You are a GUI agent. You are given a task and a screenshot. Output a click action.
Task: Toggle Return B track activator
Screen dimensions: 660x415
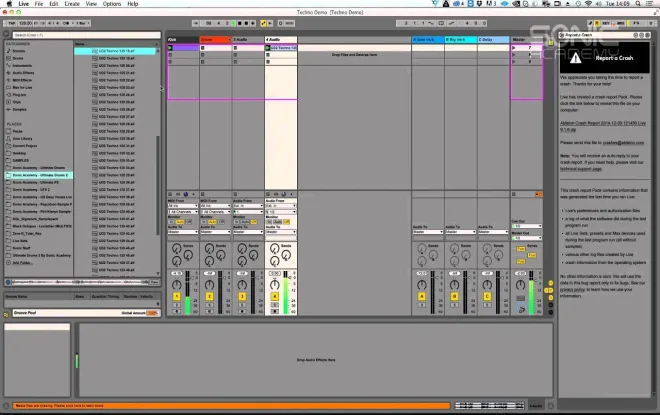454,297
